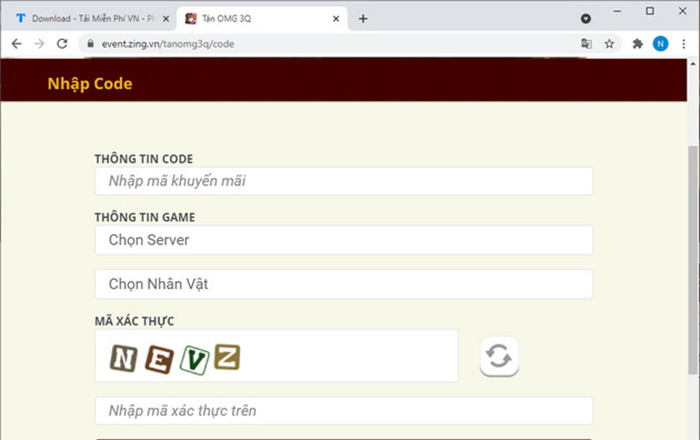The image size is (700, 440).
Task: Maximize the browser window
Action: (650, 11)
